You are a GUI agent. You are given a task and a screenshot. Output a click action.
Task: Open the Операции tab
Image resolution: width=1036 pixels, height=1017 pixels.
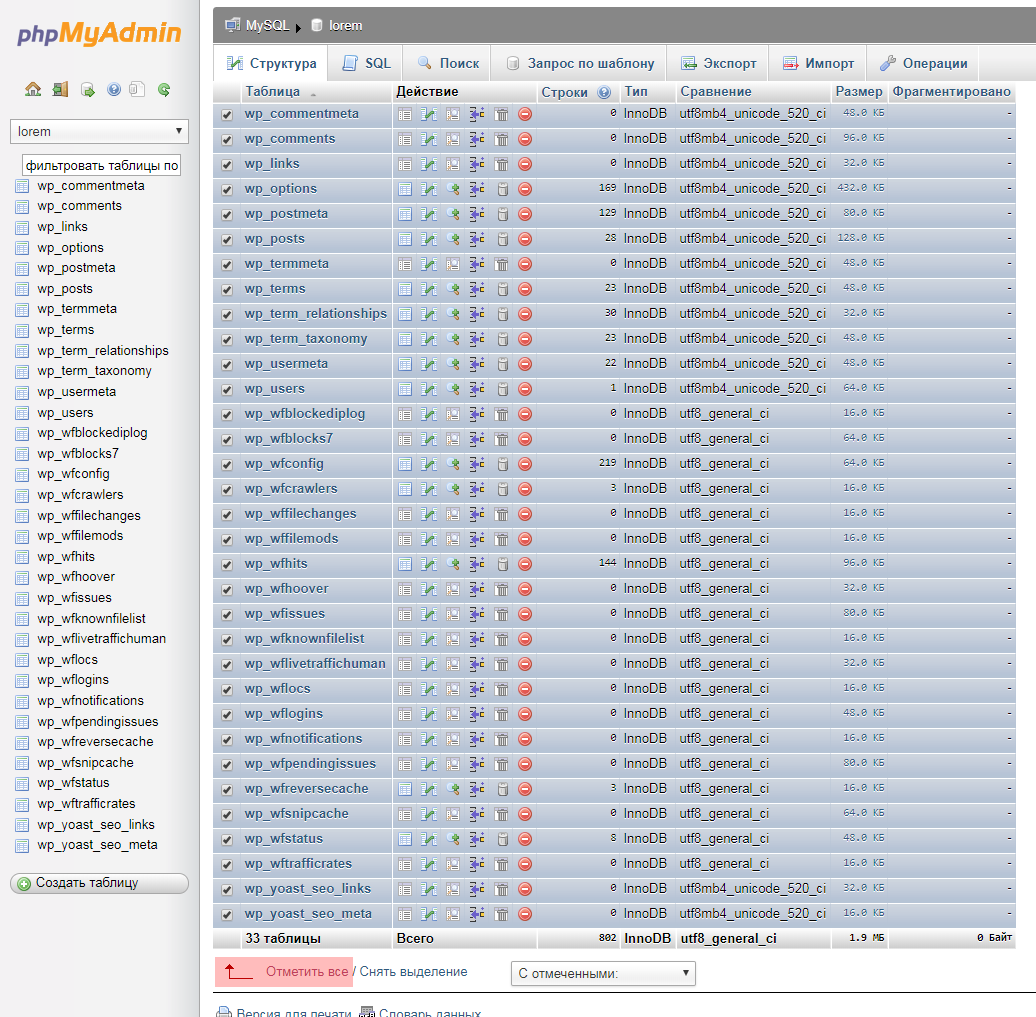923,63
